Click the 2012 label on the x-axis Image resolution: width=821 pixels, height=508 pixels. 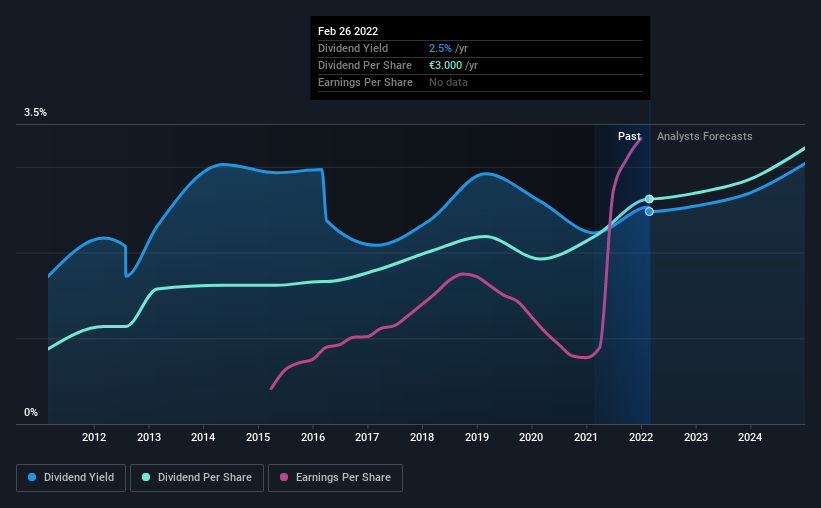pos(94,437)
